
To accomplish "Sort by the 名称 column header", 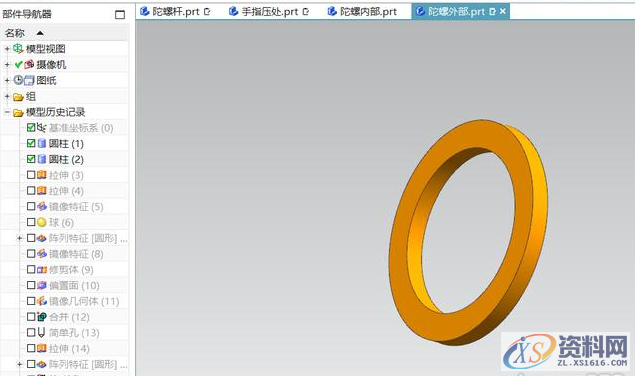I will pos(15,33).
